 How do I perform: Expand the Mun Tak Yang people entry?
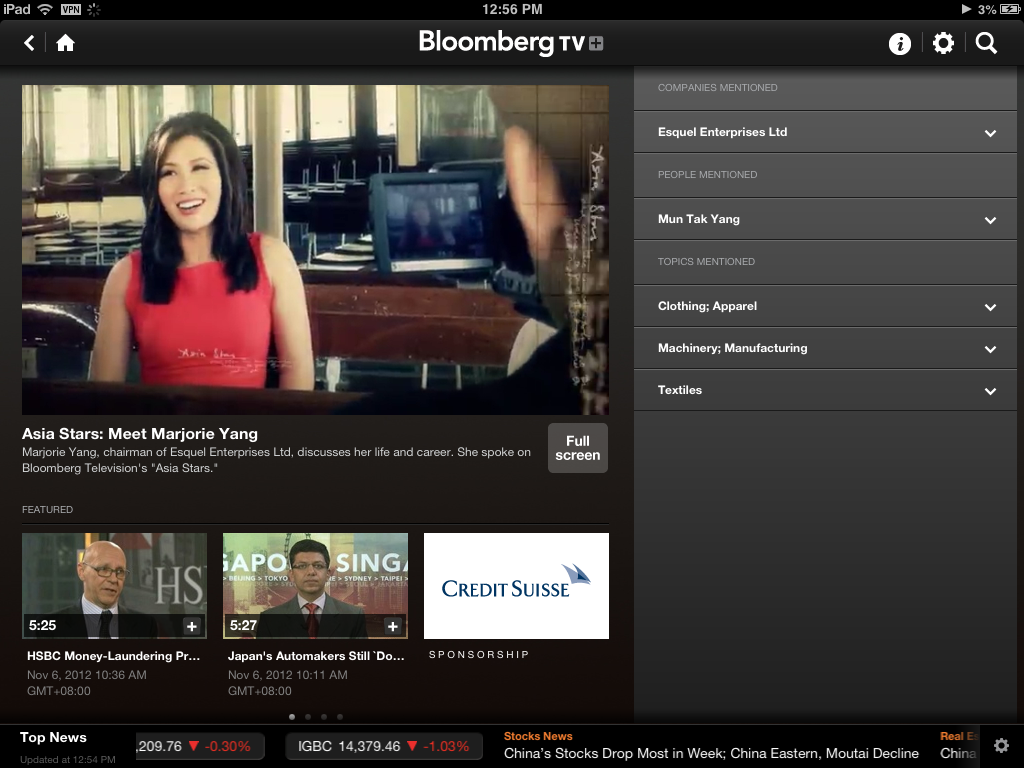click(x=824, y=218)
